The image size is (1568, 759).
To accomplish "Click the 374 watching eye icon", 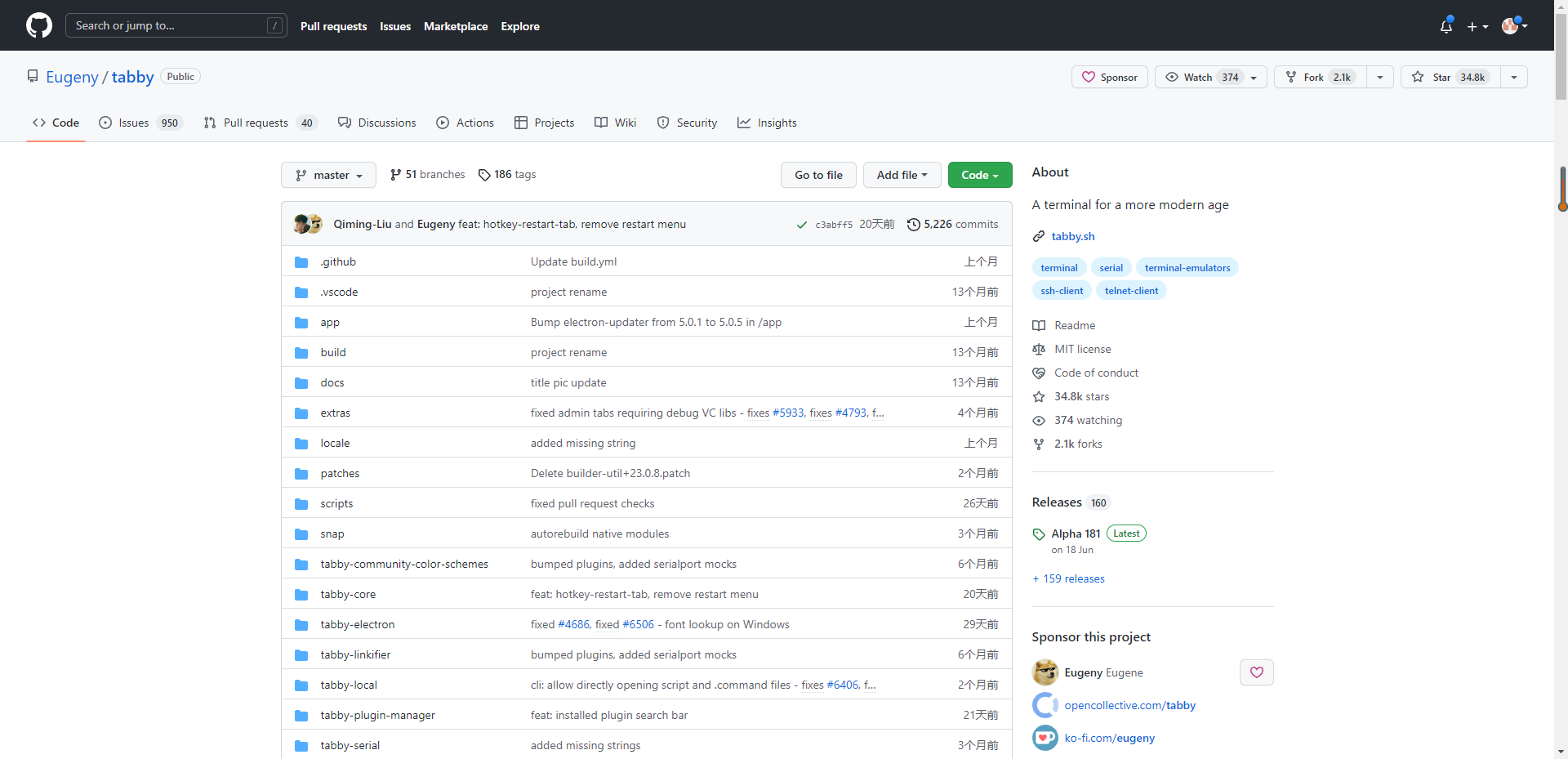I will 1039,420.
